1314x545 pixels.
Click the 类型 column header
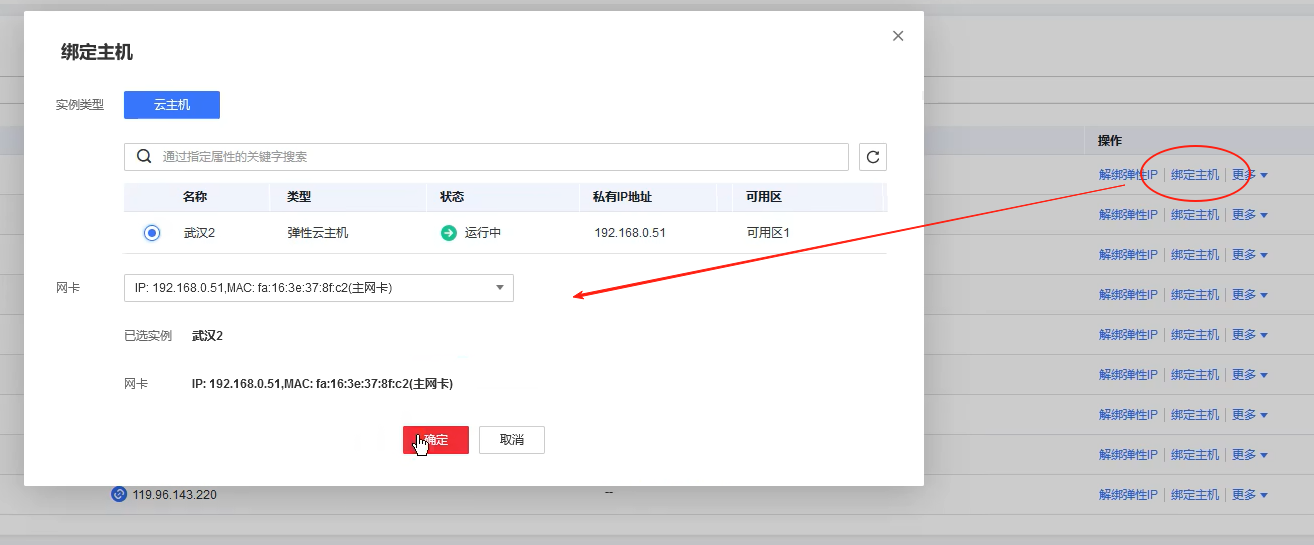299,197
